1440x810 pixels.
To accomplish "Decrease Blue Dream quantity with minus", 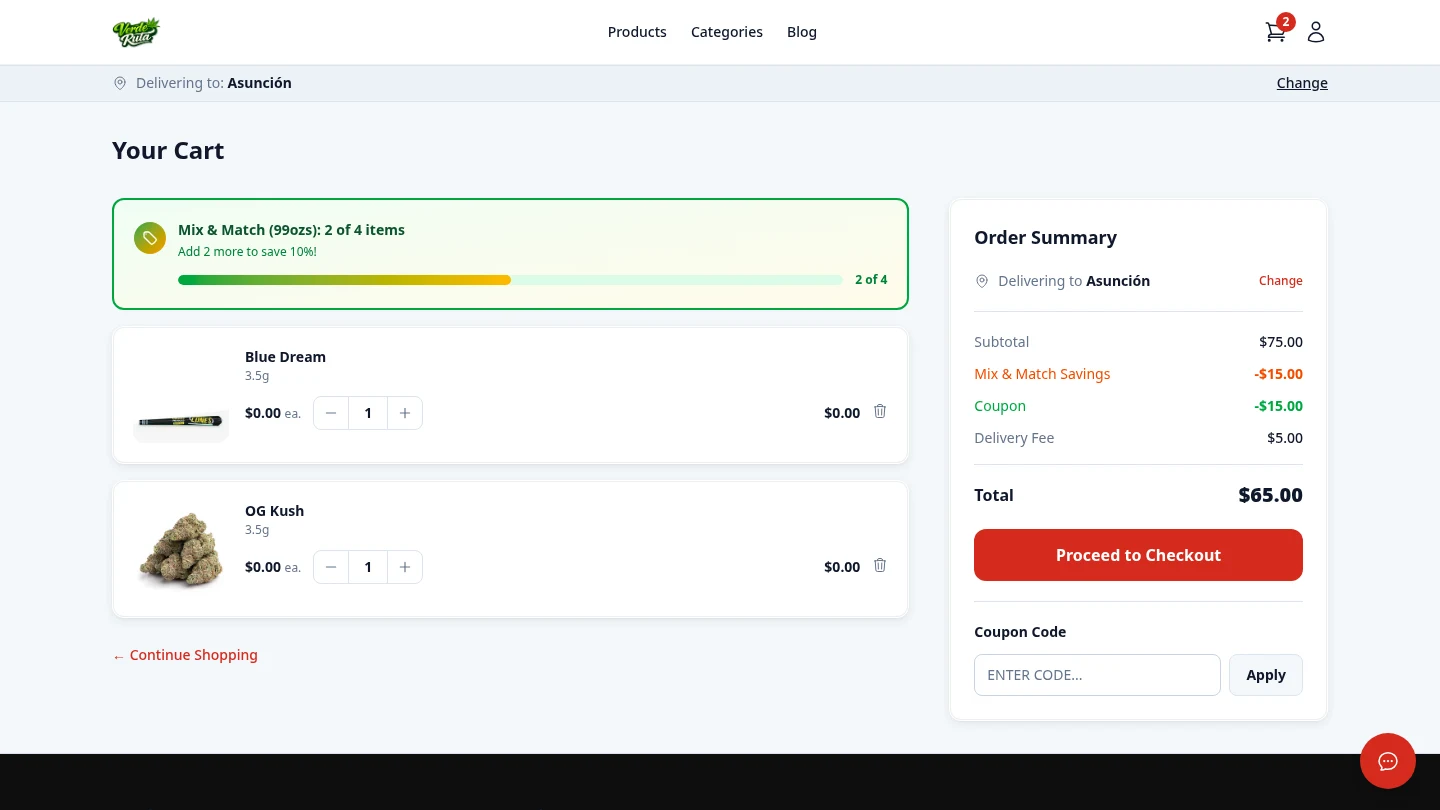I will (x=331, y=413).
